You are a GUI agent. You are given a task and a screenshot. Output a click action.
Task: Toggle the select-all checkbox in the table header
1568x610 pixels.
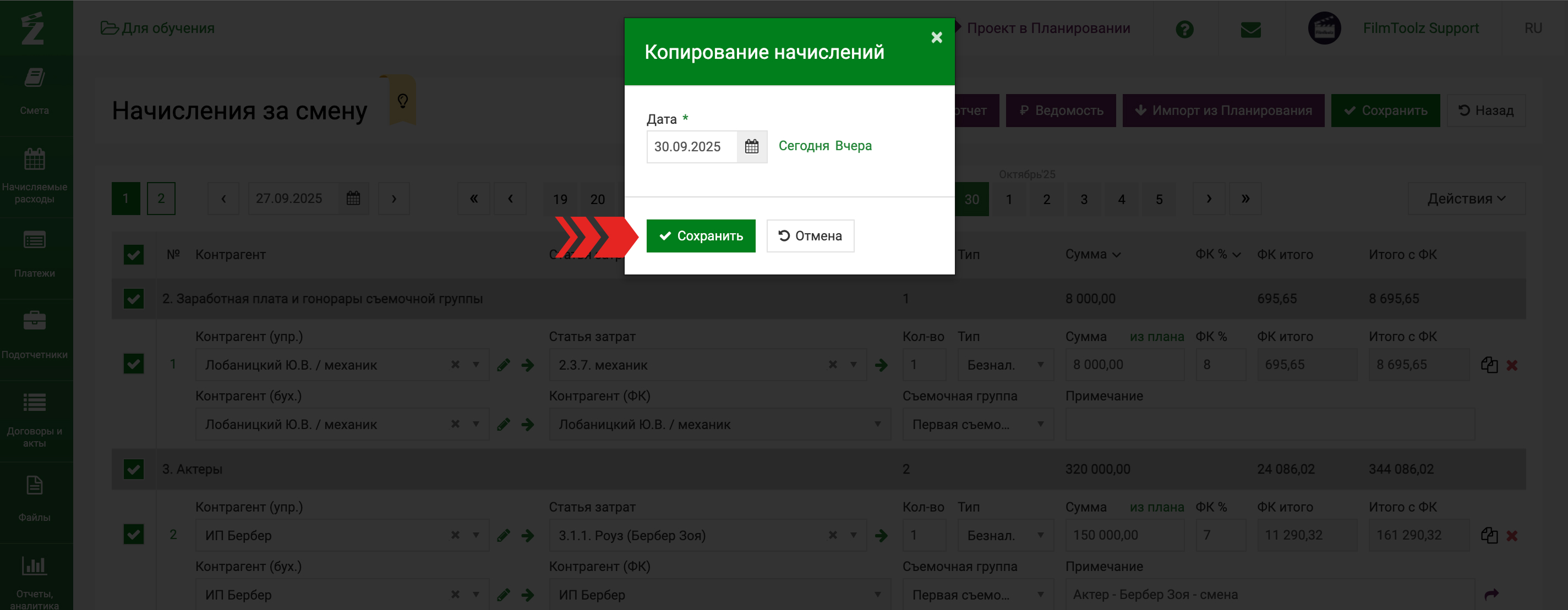(133, 255)
